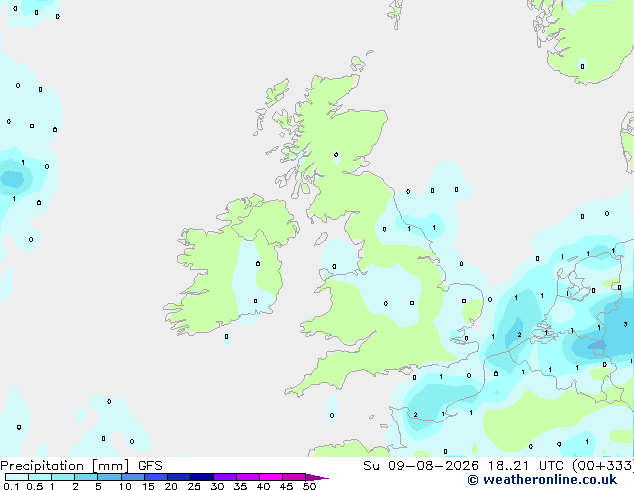Click the '18..21 UTC' time range text

click(x=528, y=466)
